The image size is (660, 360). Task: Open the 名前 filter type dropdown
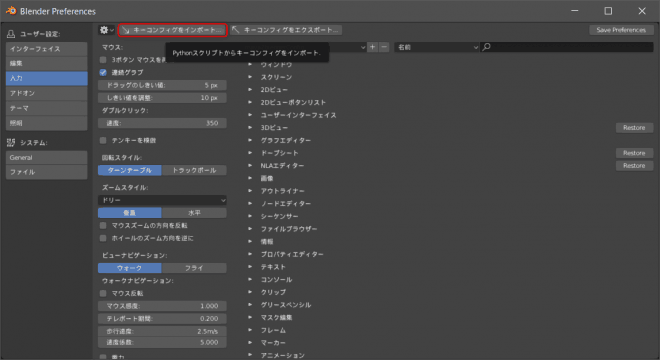tap(436, 47)
